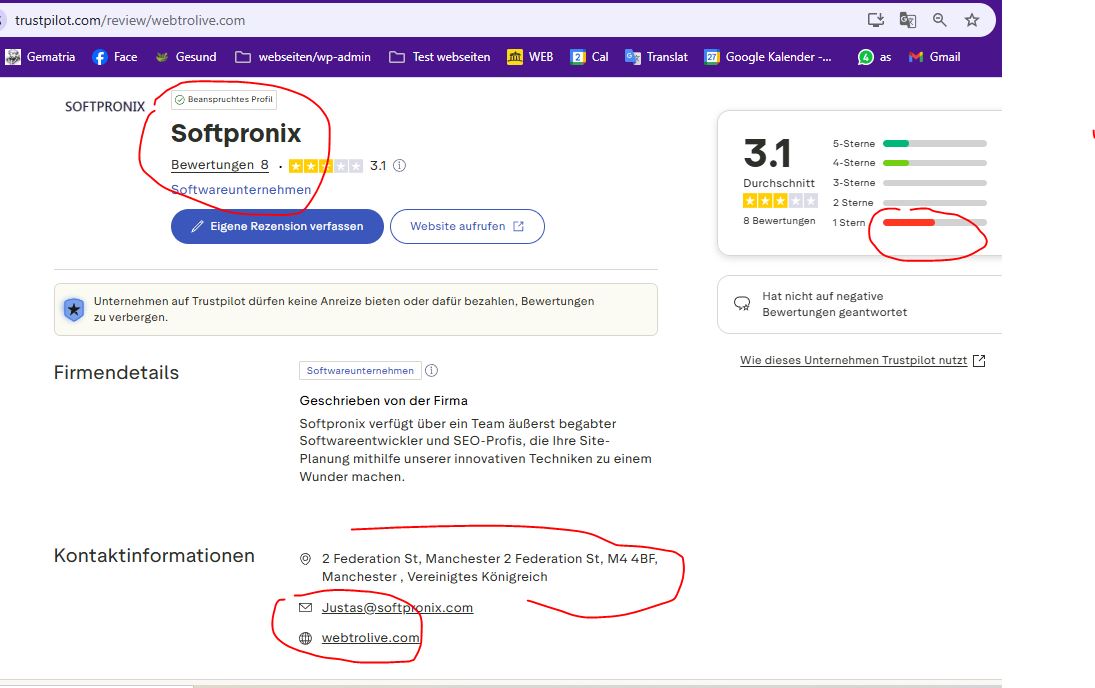Click the 'Hat nicht auf negative Bewertungen geantwortet' text
Viewport: 1095px width, 688px height.
[x=835, y=305]
